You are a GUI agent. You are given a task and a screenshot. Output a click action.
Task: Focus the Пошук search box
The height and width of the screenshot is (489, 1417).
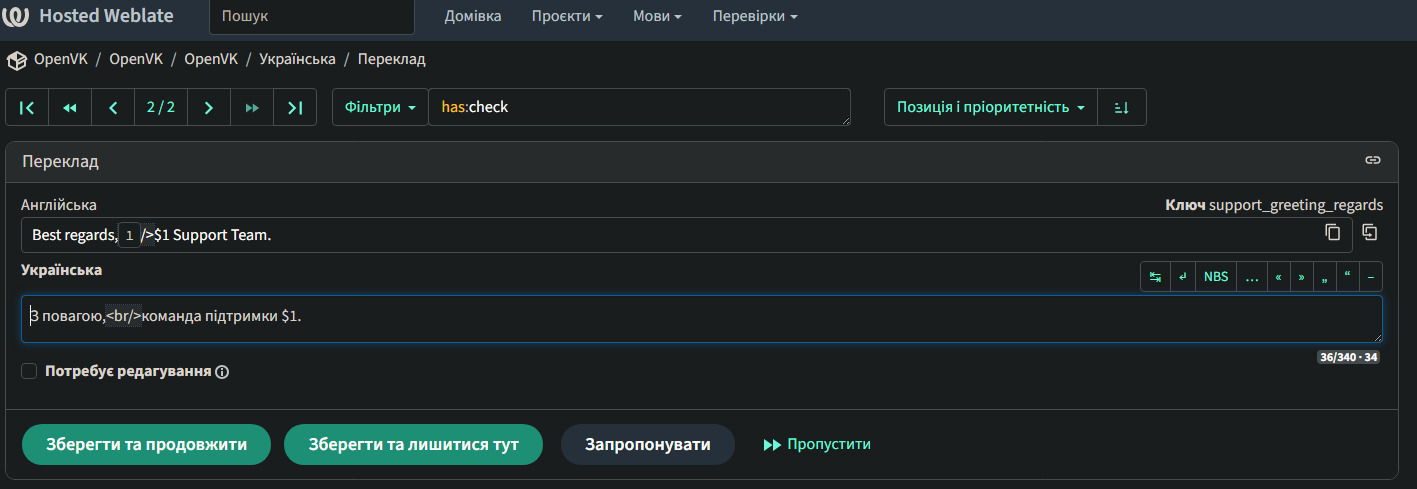pos(312,17)
